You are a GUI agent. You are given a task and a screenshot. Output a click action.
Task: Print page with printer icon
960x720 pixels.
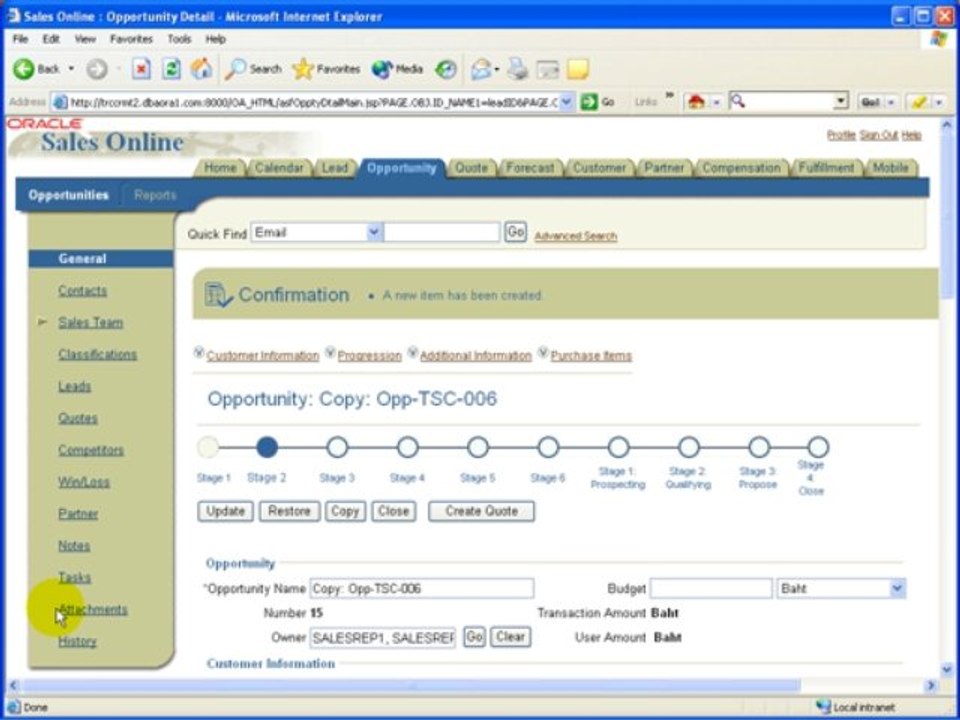pyautogui.click(x=518, y=69)
